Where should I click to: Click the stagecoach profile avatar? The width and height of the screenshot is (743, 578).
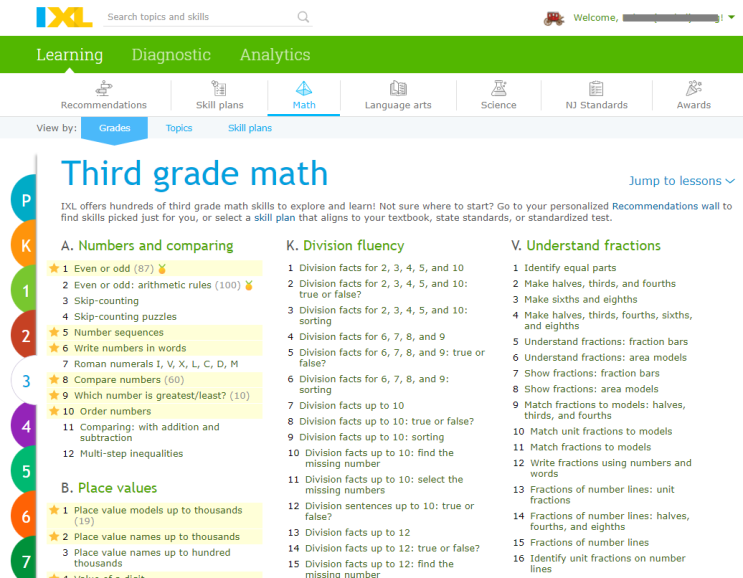point(553,18)
